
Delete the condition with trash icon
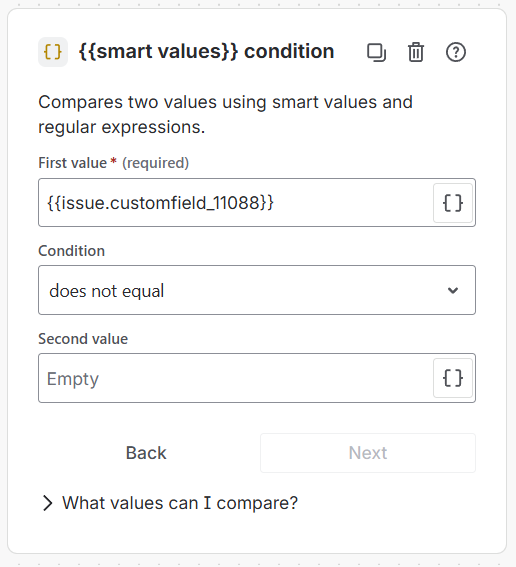coord(416,52)
